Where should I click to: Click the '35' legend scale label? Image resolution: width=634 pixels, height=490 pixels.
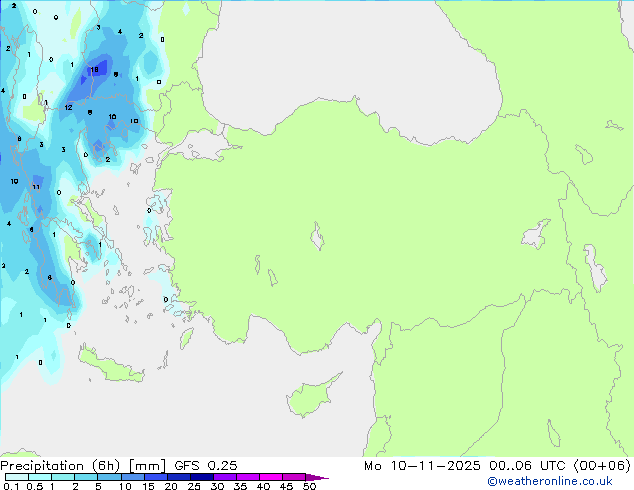coord(240,486)
